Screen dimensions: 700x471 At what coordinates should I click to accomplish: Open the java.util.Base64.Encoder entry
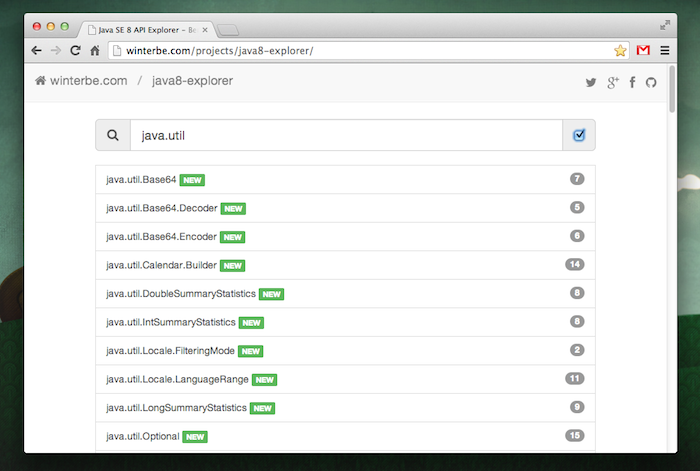(345, 237)
